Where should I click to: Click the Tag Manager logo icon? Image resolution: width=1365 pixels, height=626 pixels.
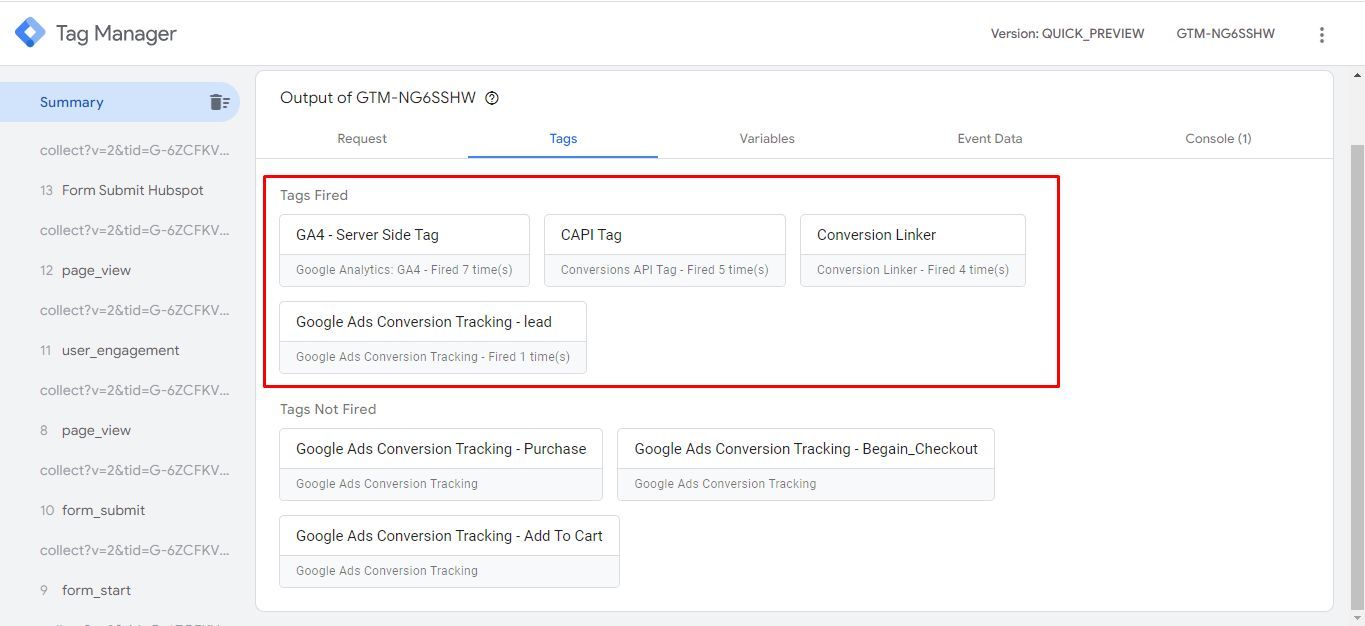30,33
